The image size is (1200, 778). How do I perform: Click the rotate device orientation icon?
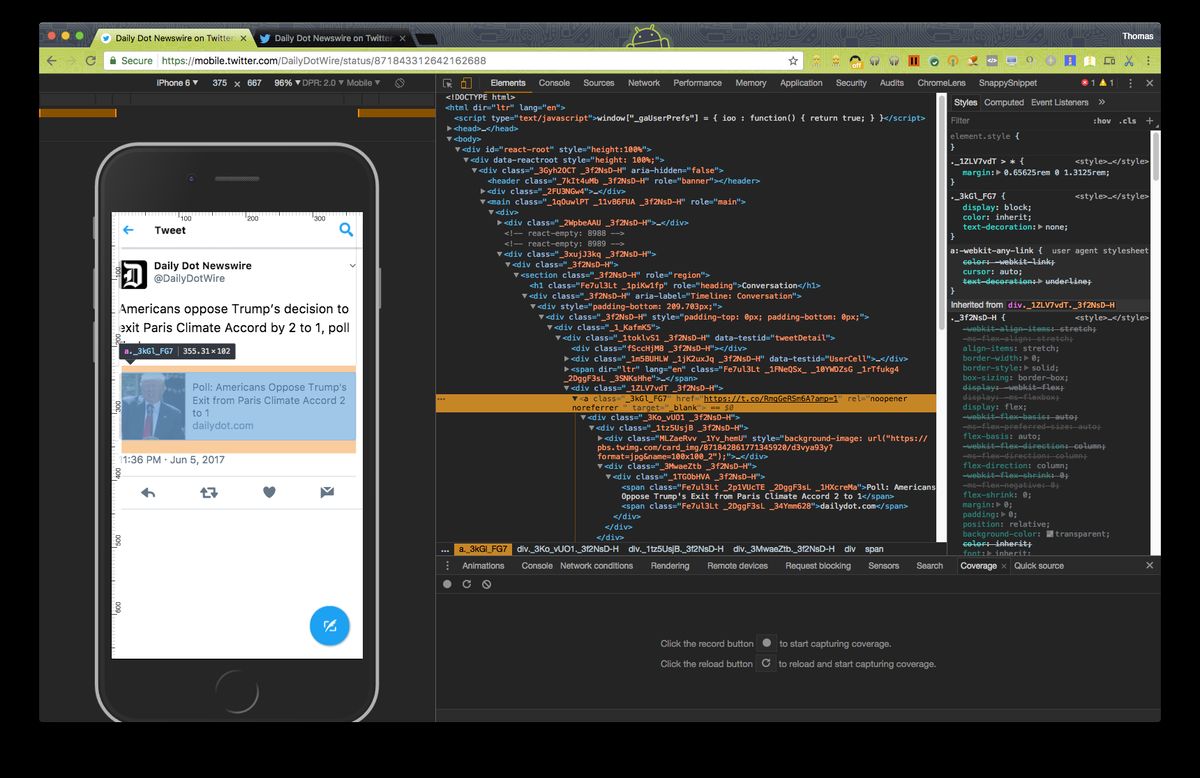[x=399, y=83]
